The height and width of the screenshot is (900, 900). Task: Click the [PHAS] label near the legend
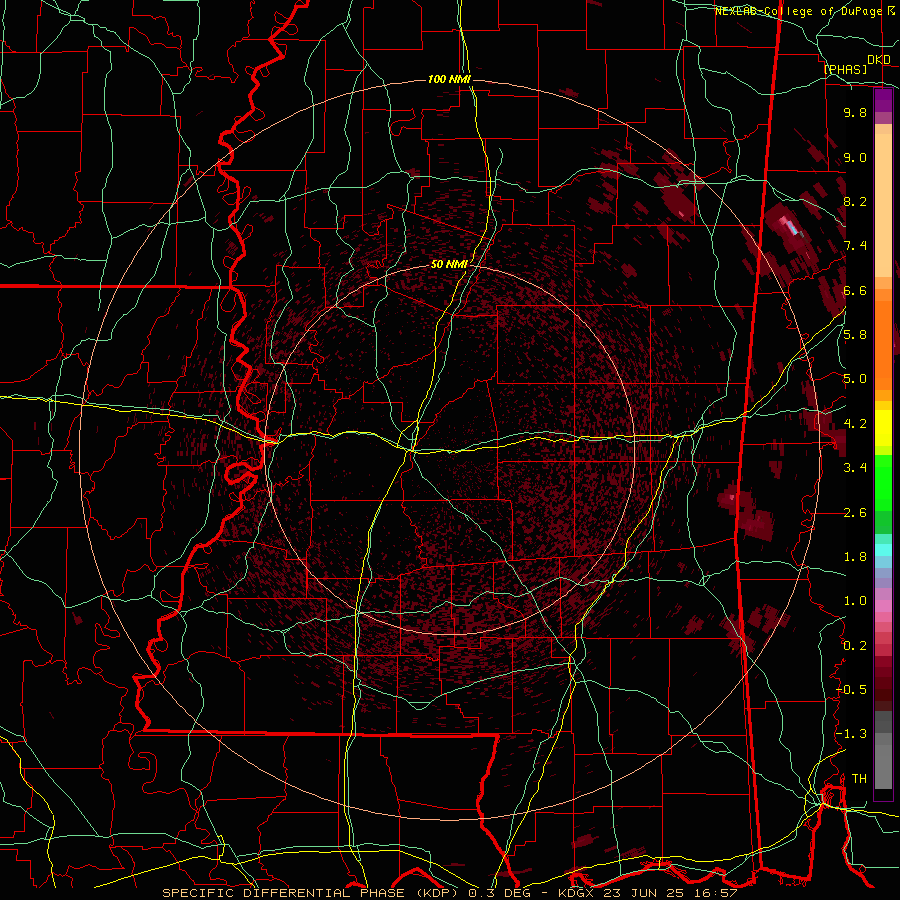[x=845, y=69]
